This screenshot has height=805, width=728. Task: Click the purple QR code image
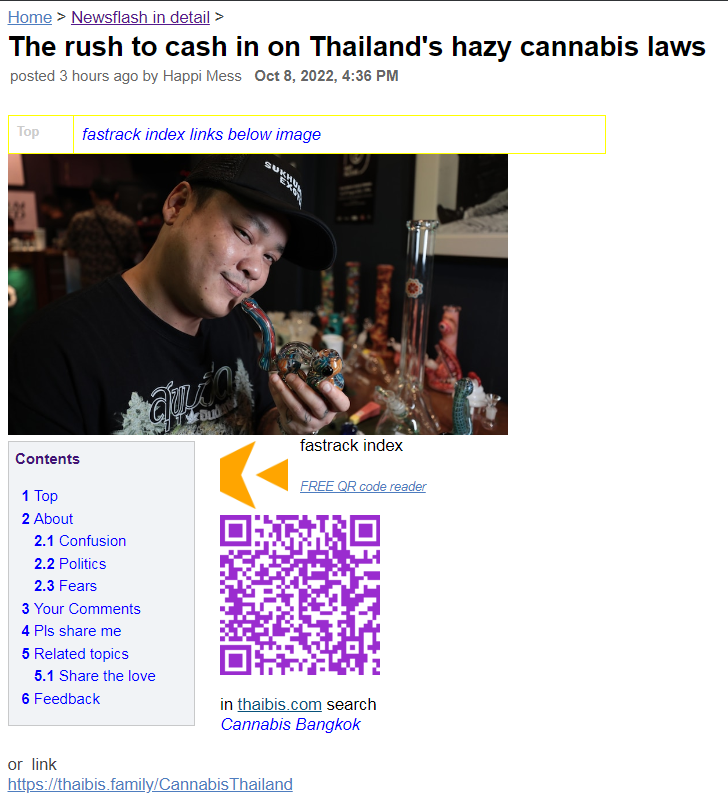pyautogui.click(x=300, y=595)
